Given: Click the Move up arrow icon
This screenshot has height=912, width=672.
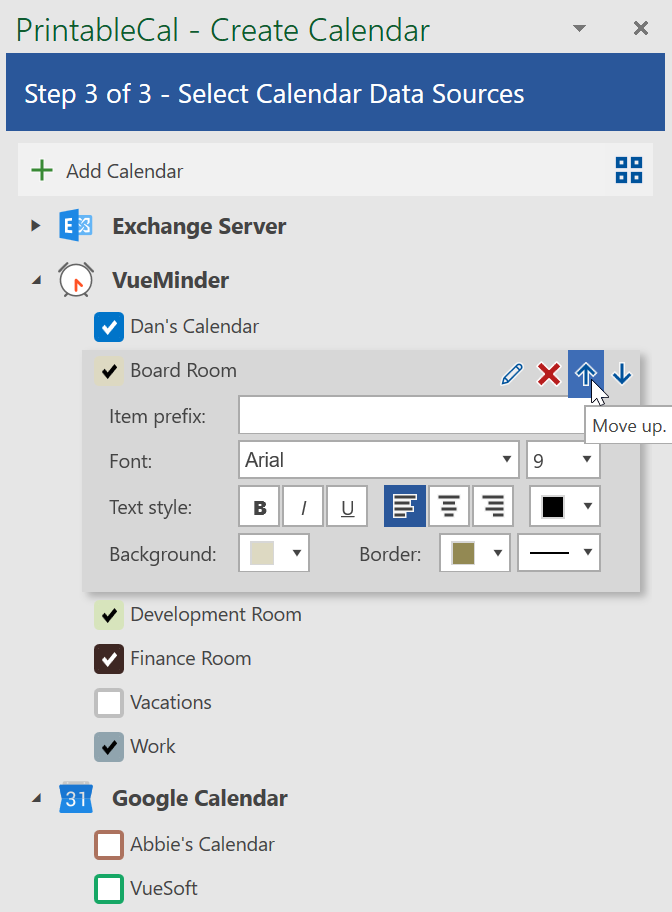Looking at the screenshot, I should click(586, 374).
